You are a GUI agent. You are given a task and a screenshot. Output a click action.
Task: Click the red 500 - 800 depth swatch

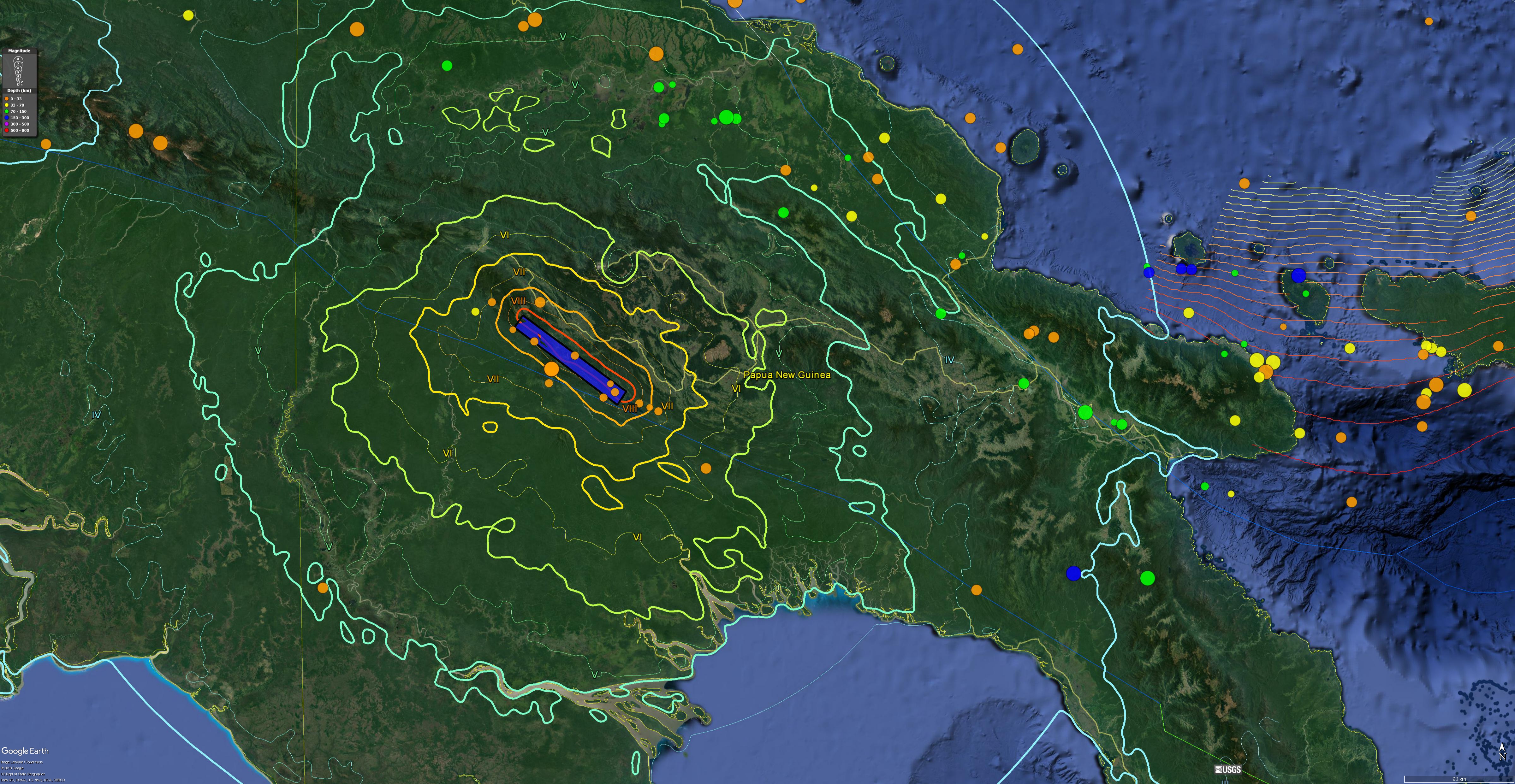point(6,131)
